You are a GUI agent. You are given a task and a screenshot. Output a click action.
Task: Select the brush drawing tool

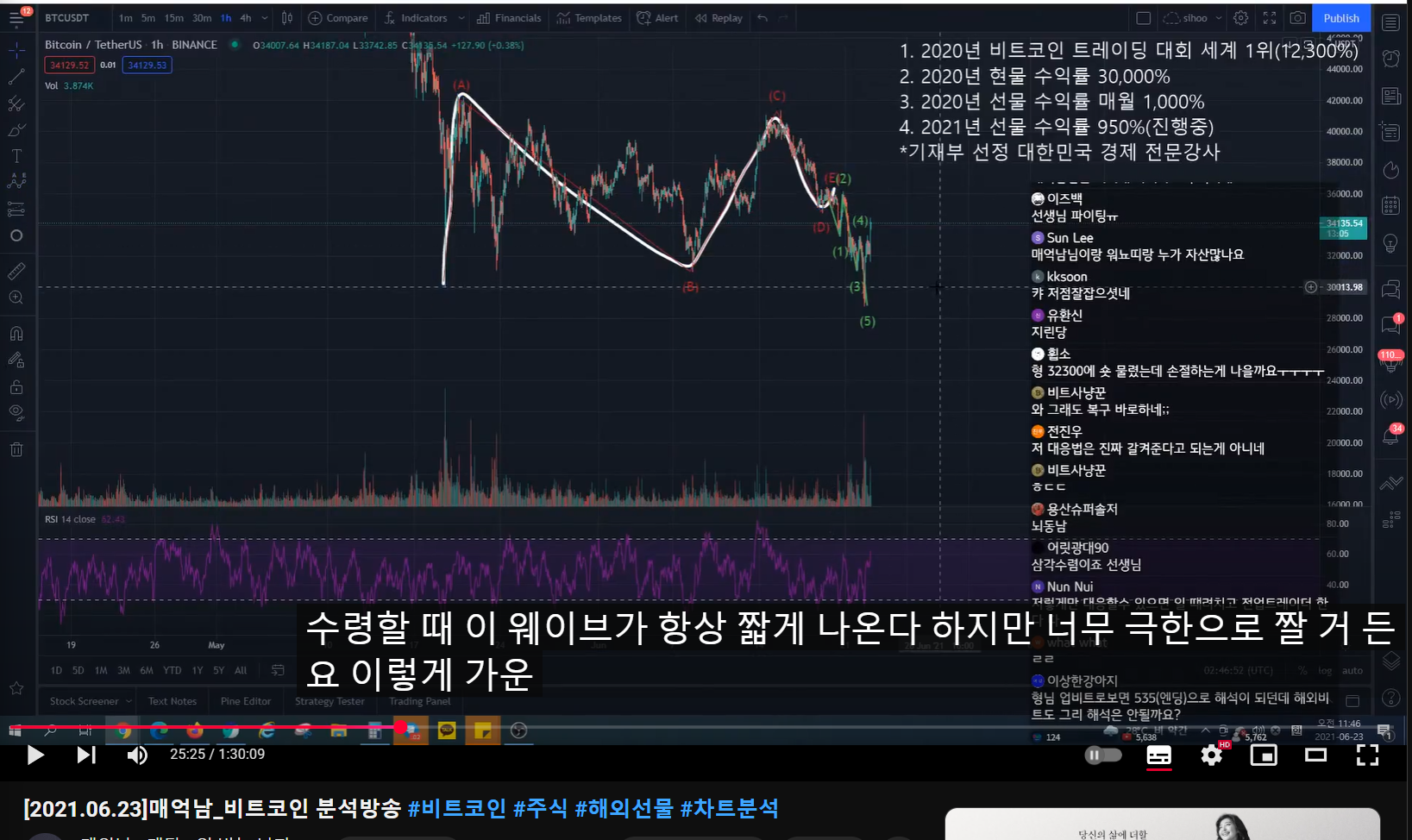[16, 130]
